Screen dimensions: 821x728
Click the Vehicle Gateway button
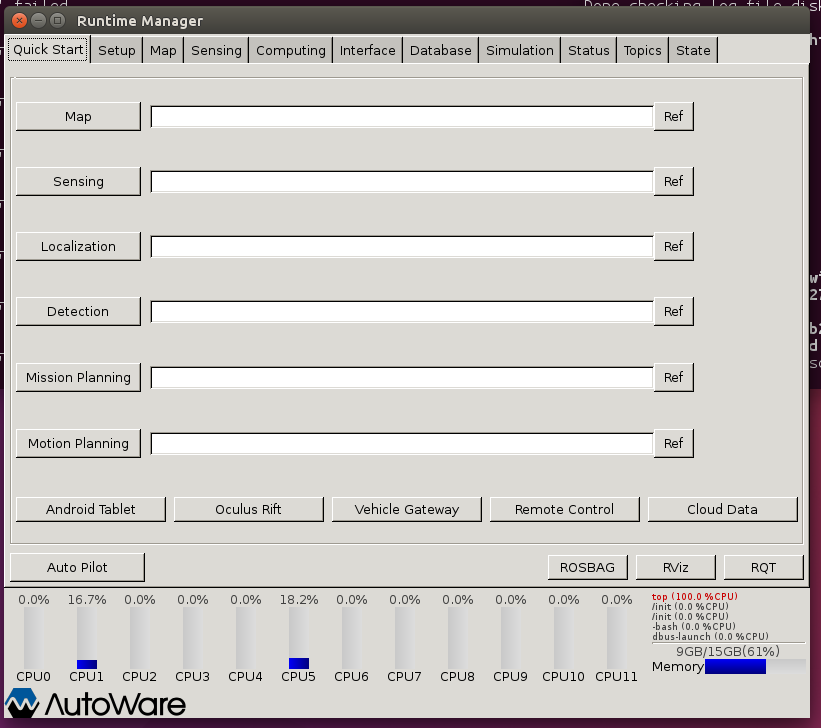tap(407, 509)
